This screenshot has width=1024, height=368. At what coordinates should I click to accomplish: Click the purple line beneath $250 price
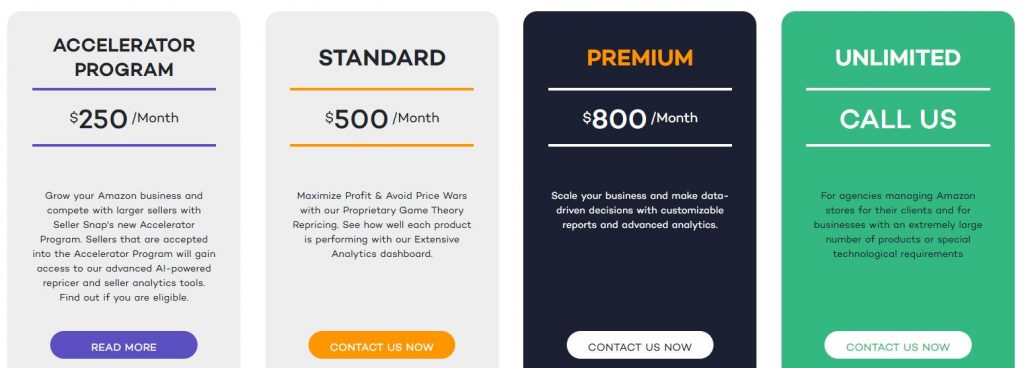124,146
